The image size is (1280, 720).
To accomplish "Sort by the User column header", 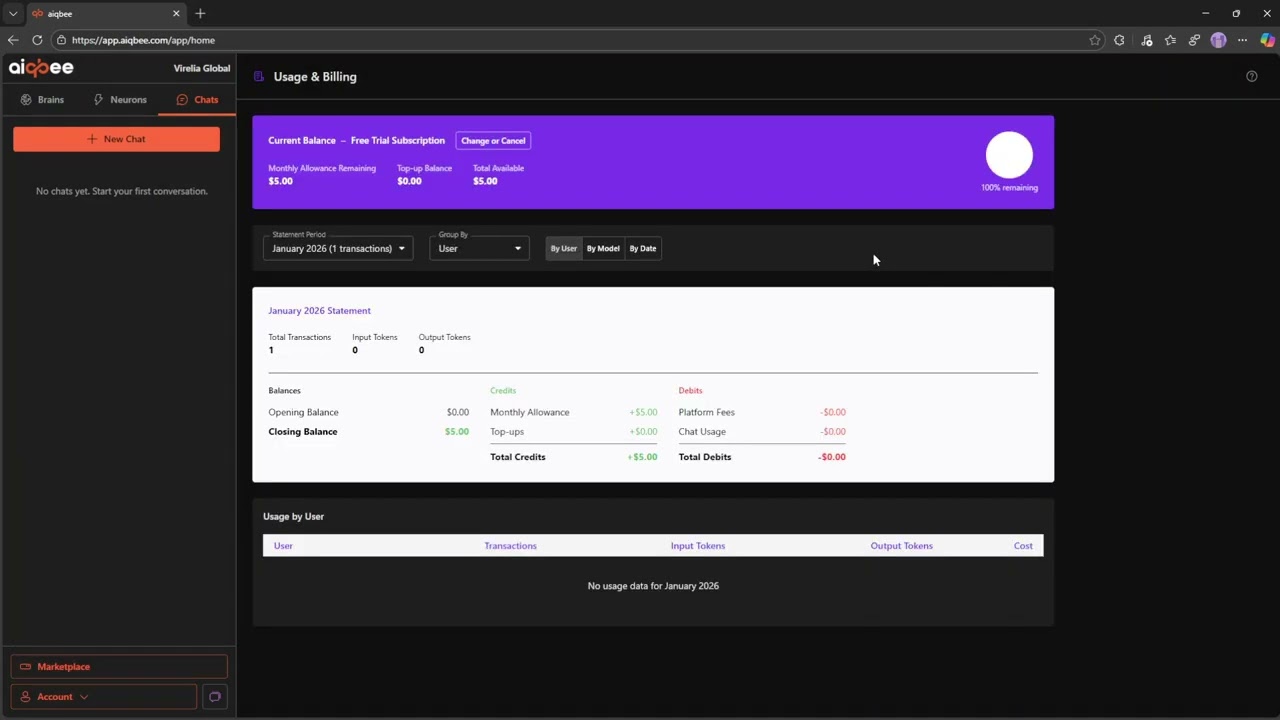I will pos(283,546).
